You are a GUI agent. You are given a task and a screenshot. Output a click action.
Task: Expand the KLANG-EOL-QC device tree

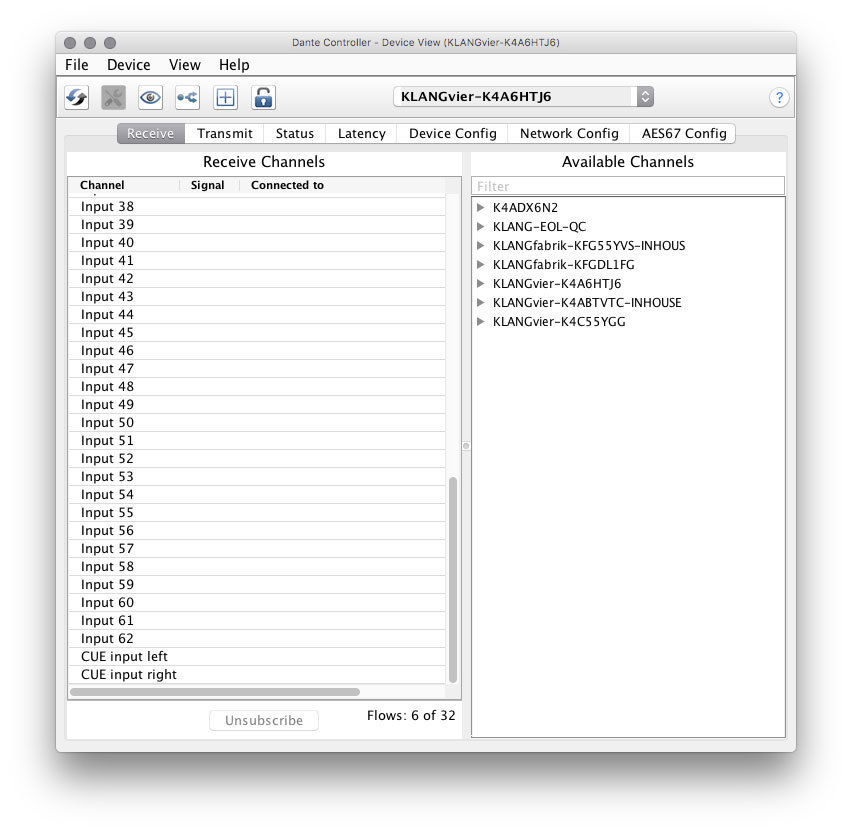point(480,227)
